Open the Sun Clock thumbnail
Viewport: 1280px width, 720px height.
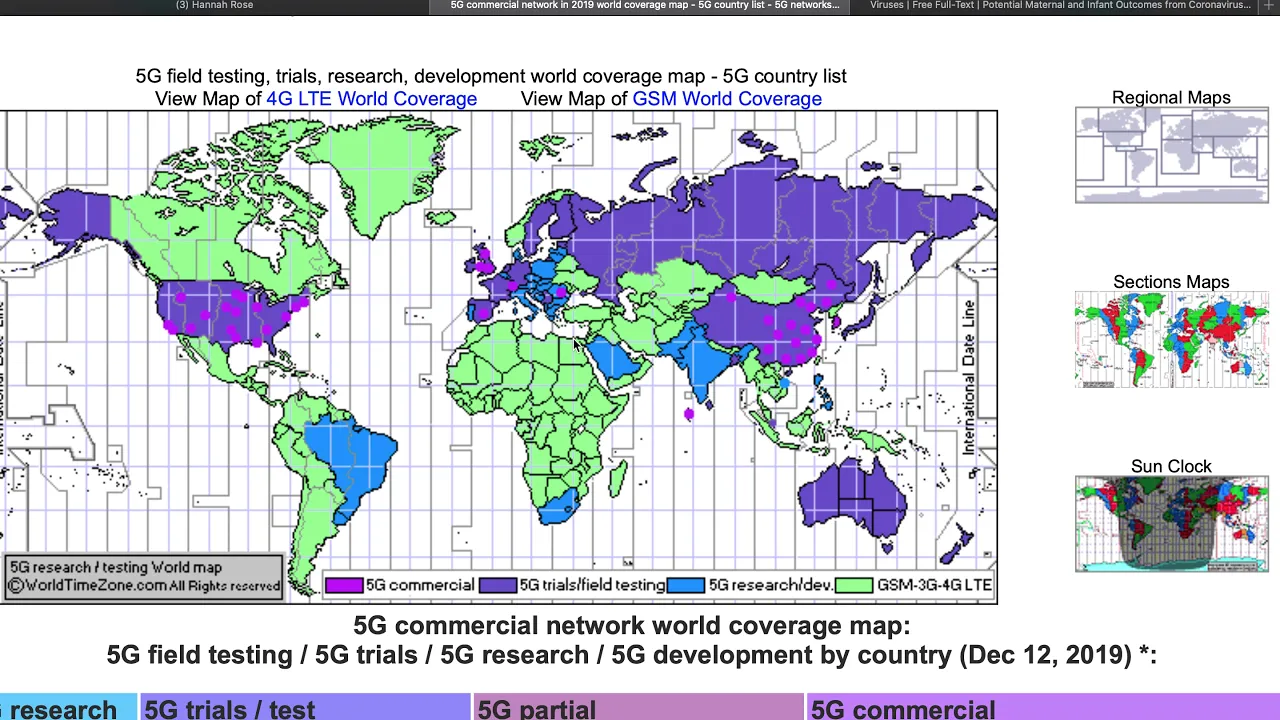[x=1171, y=524]
